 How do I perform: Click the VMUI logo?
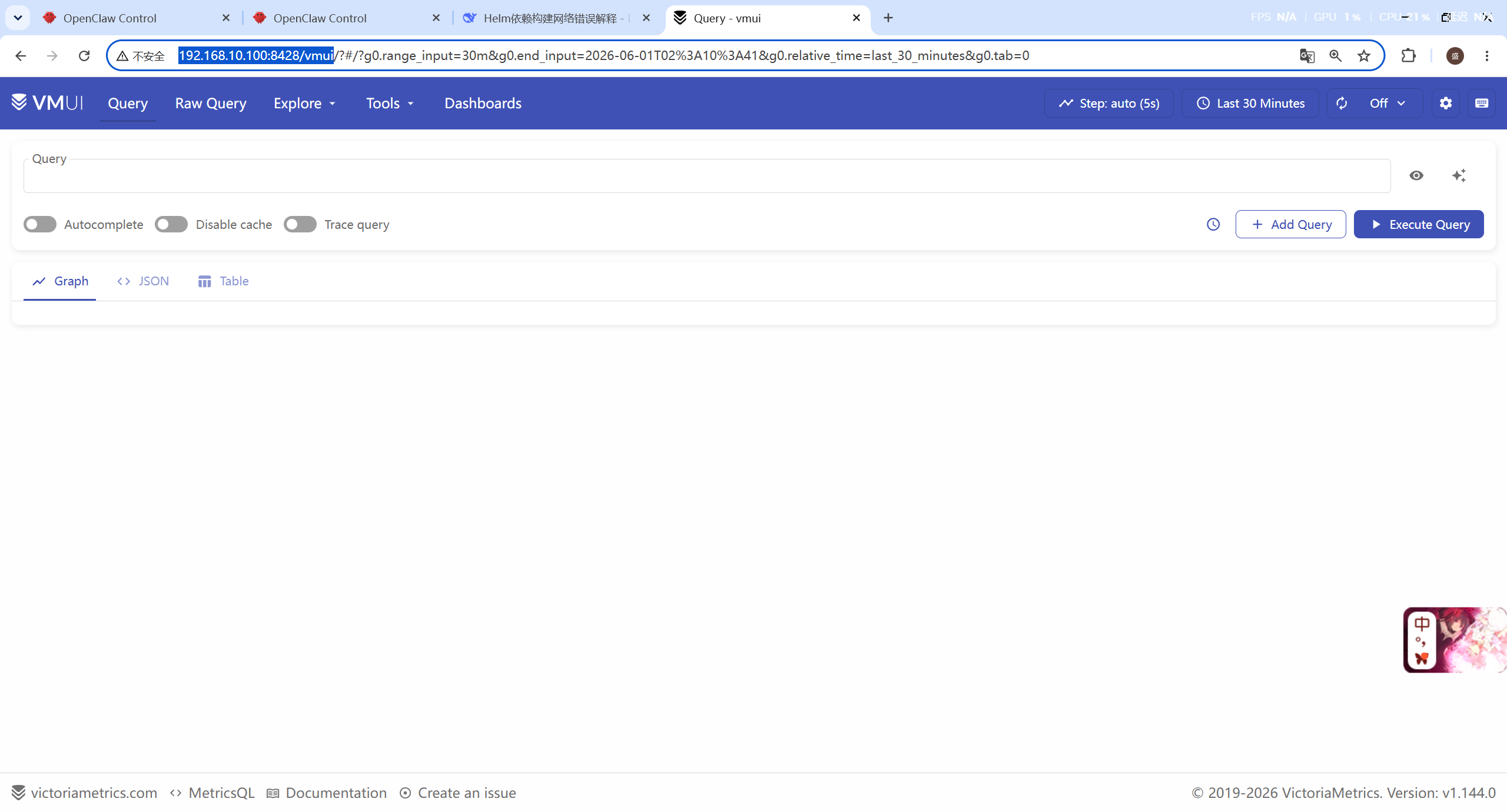(47, 103)
